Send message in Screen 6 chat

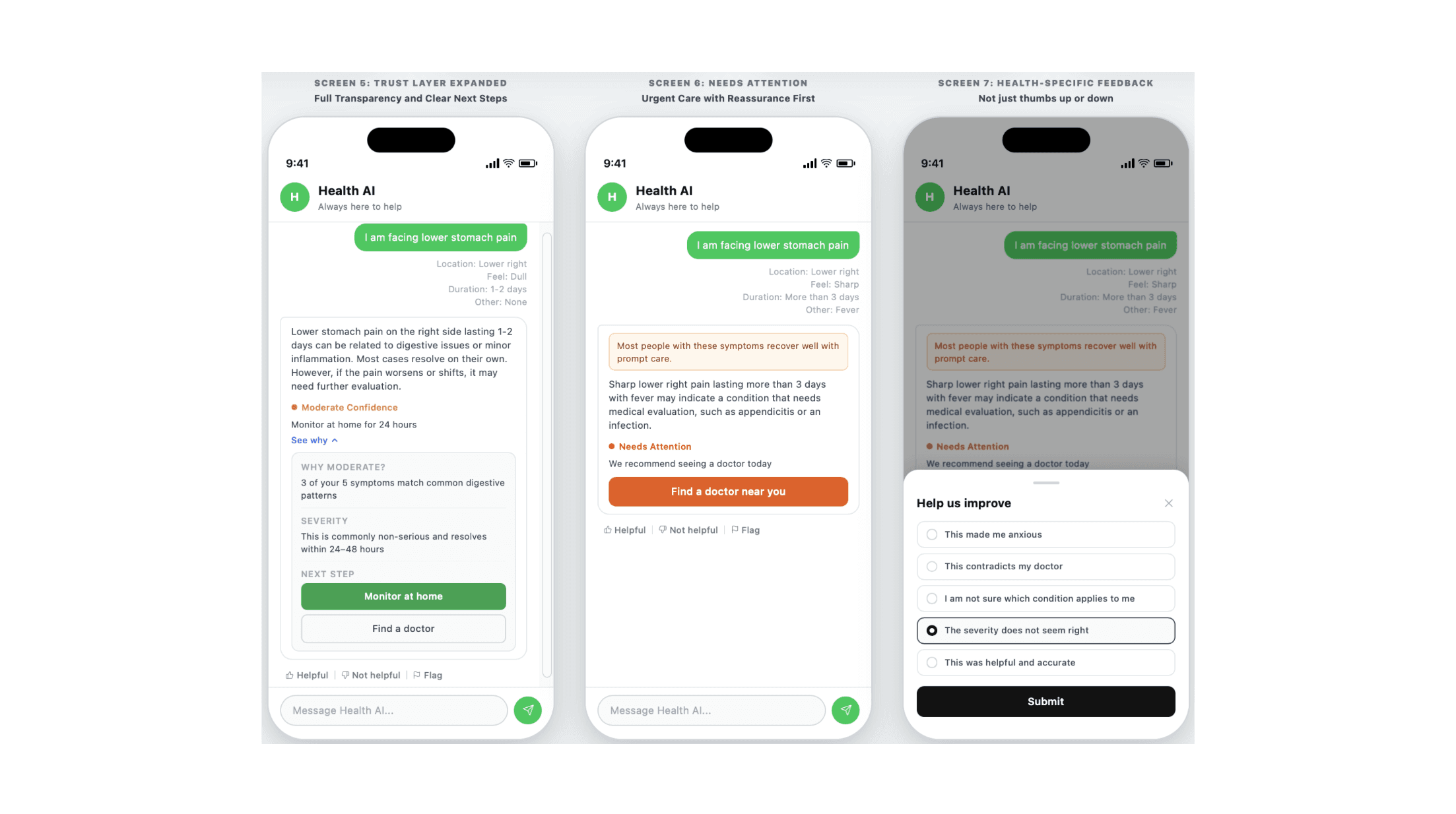(845, 710)
